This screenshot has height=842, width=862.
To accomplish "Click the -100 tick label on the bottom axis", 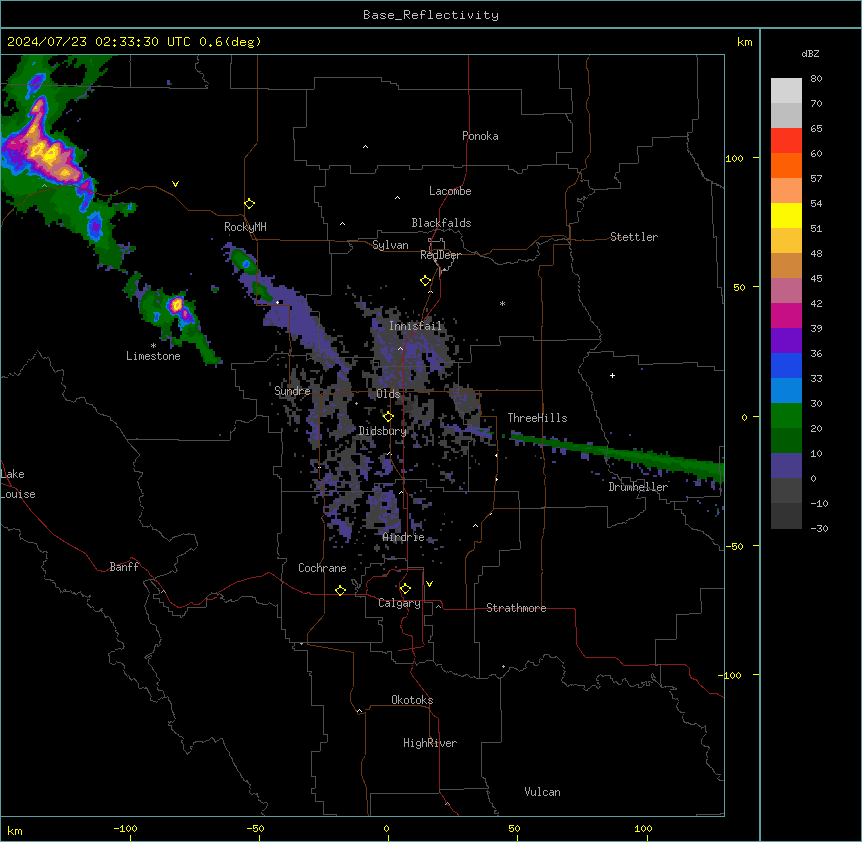I will (125, 828).
